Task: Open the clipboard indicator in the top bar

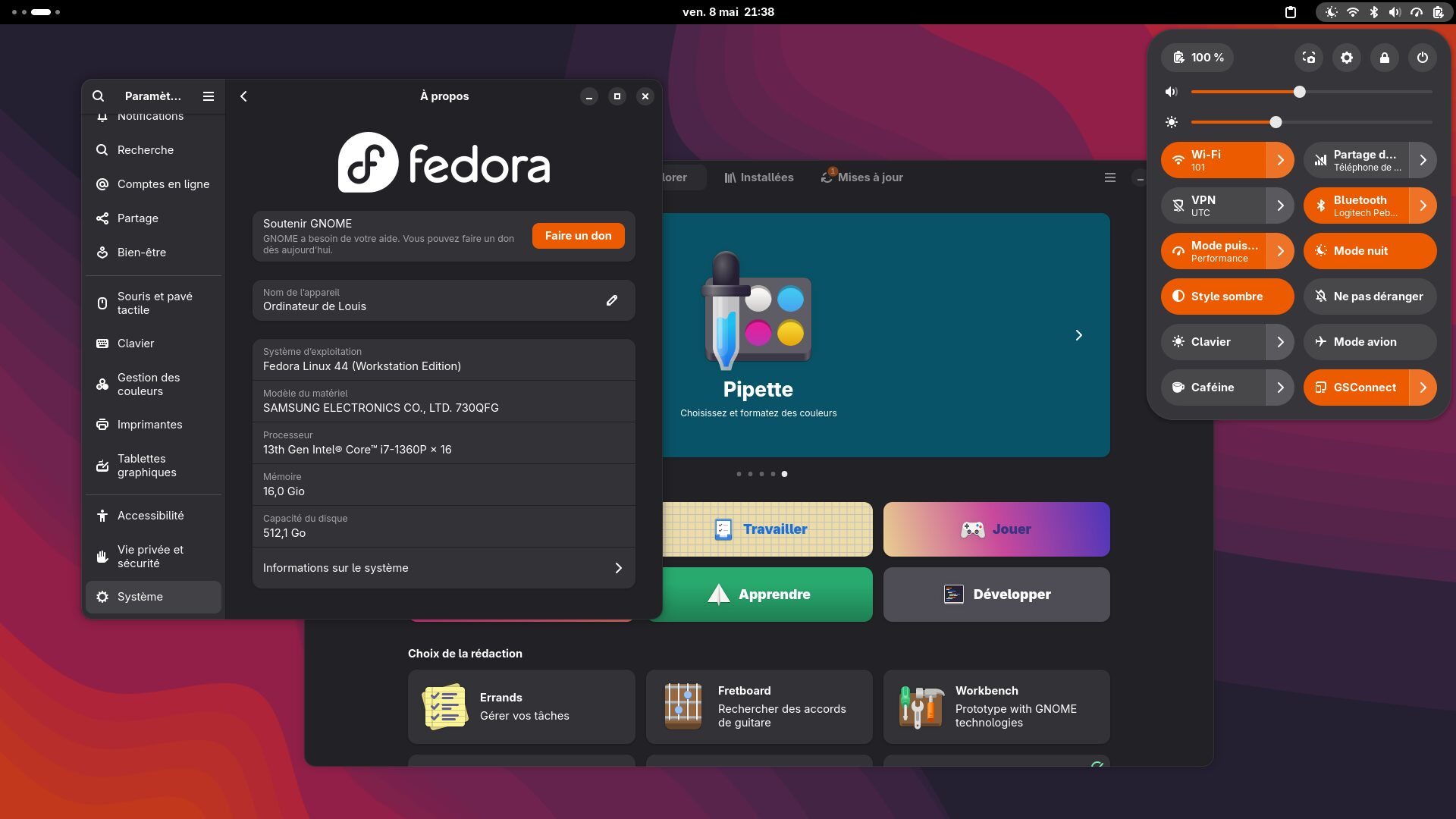Action: [x=1291, y=12]
